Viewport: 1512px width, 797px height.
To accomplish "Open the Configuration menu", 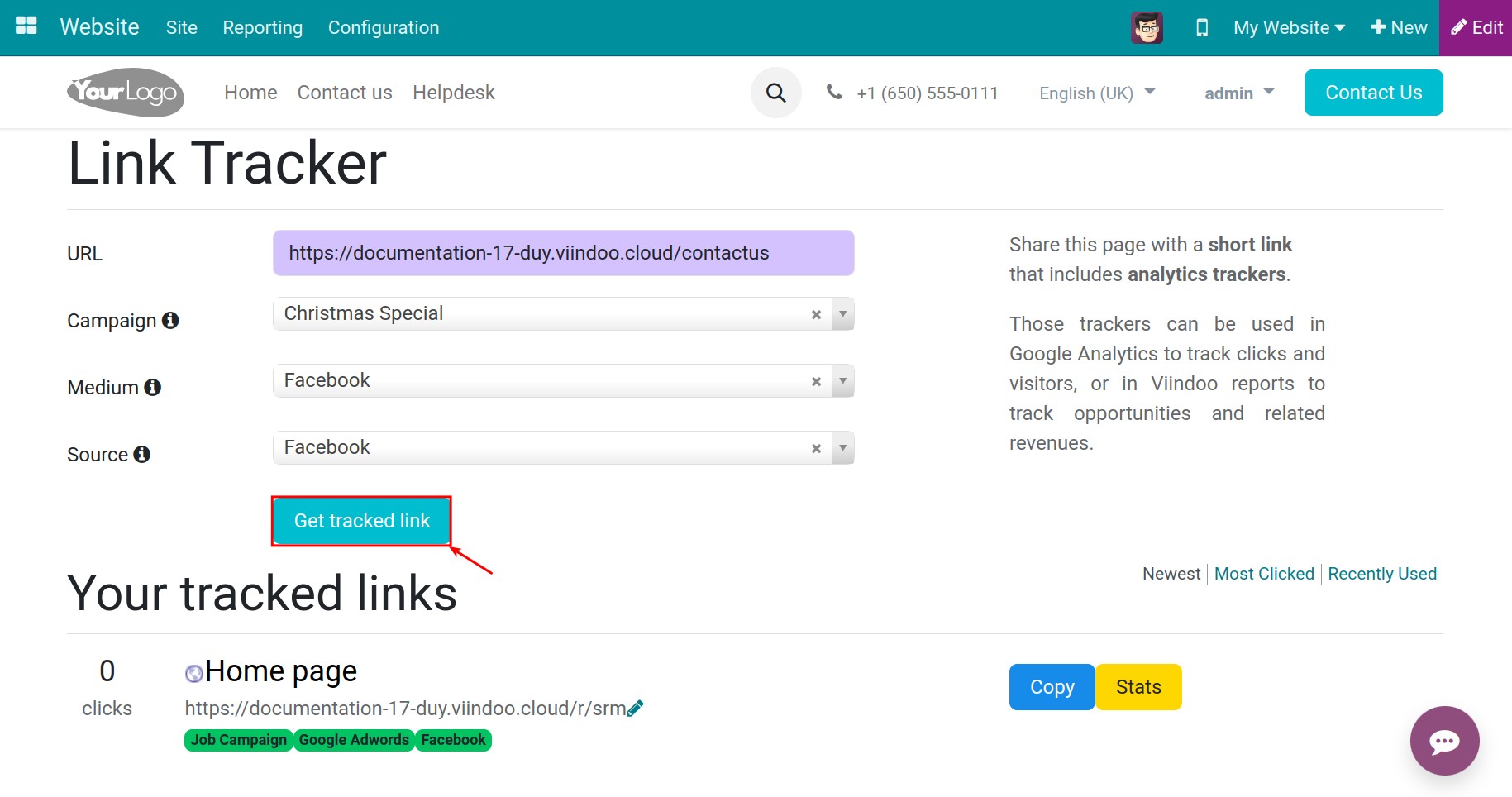I will pyautogui.click(x=384, y=27).
